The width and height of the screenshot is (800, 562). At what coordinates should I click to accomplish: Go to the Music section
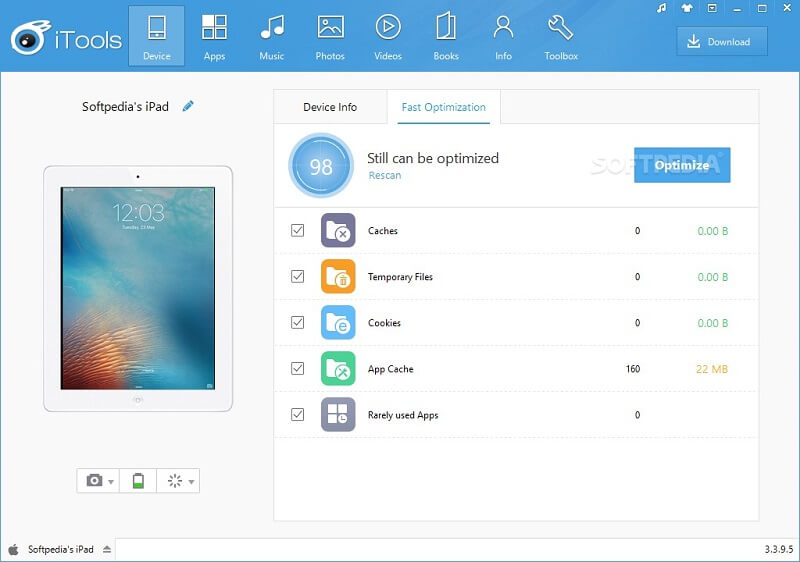(271, 37)
